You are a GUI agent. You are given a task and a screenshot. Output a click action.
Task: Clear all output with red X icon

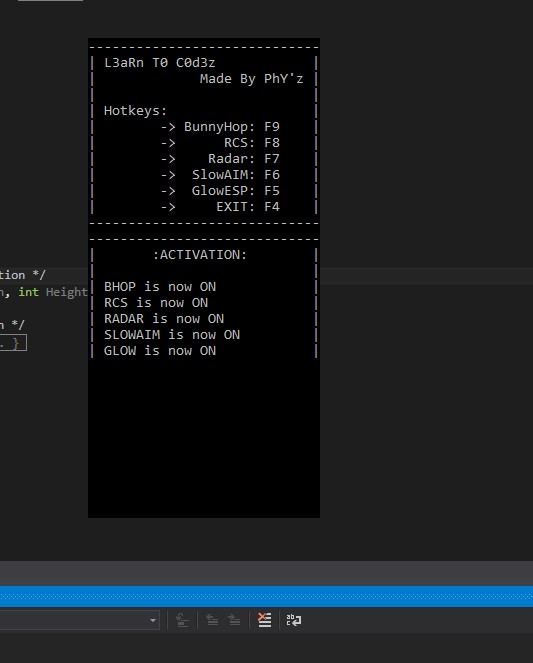click(265, 620)
